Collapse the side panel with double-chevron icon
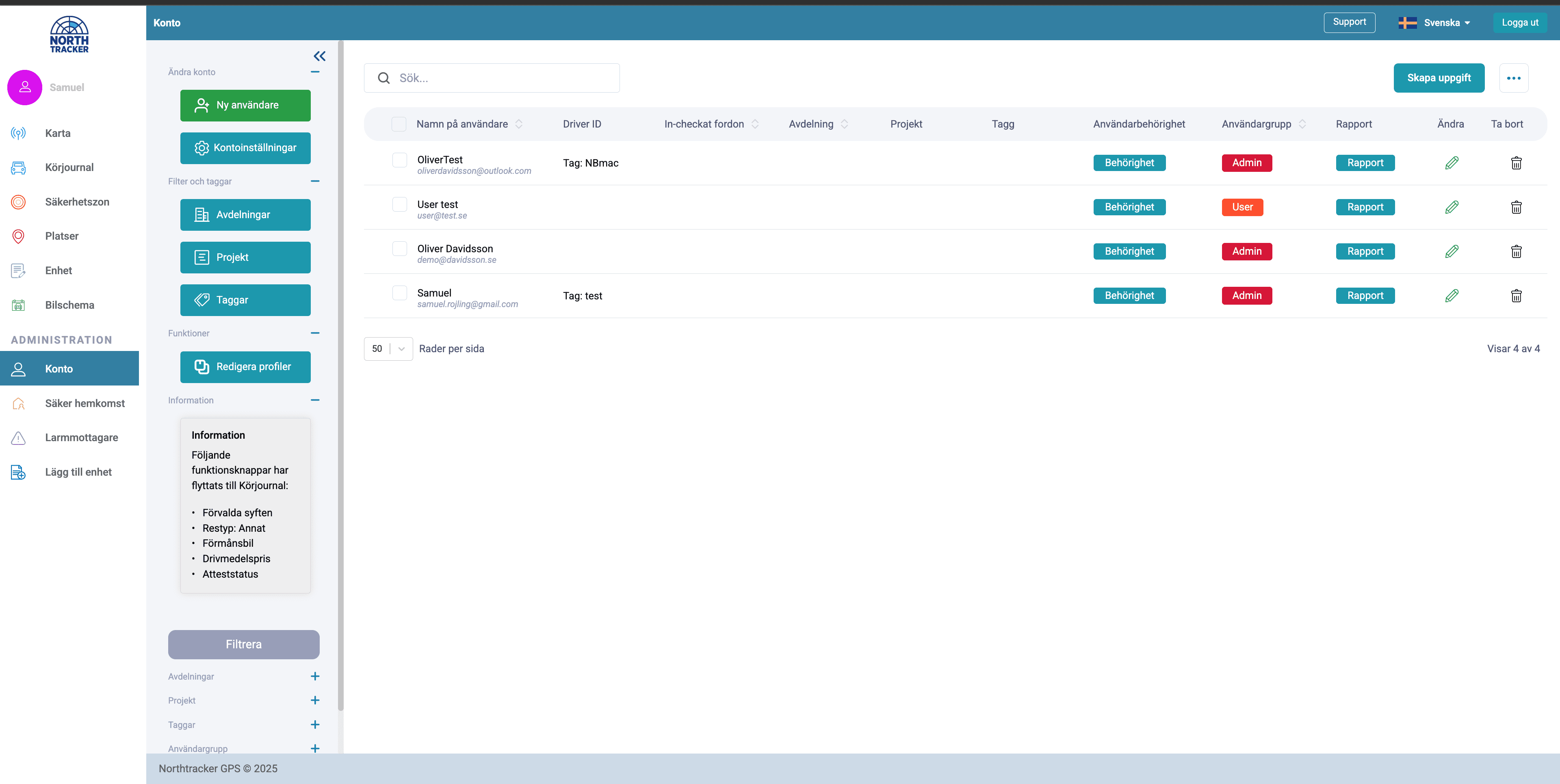Image resolution: width=1560 pixels, height=784 pixels. 319,56
